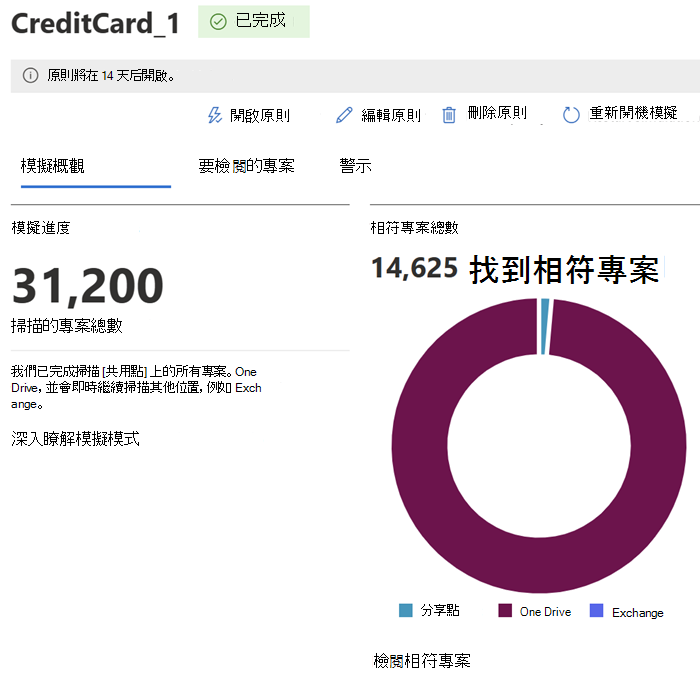Click the trash can delete policy icon
This screenshot has width=700, height=674.
click(x=449, y=115)
